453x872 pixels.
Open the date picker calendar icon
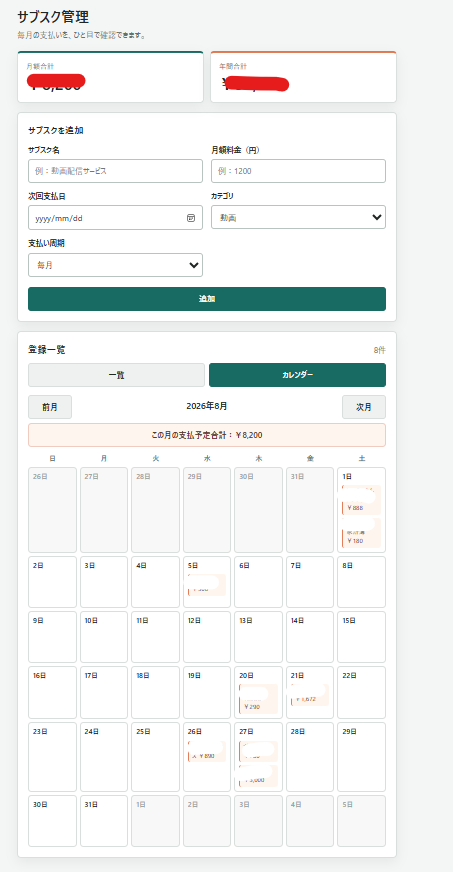191,218
